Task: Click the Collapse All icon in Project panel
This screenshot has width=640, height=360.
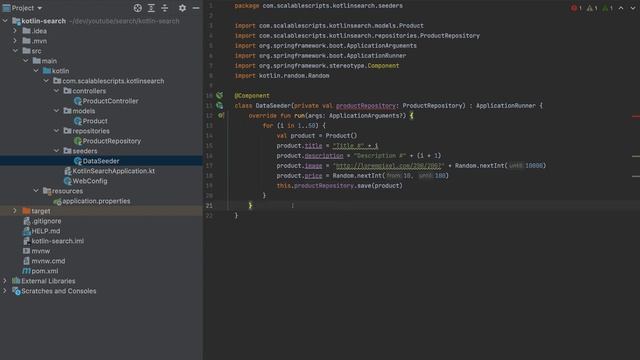Action: [165, 8]
